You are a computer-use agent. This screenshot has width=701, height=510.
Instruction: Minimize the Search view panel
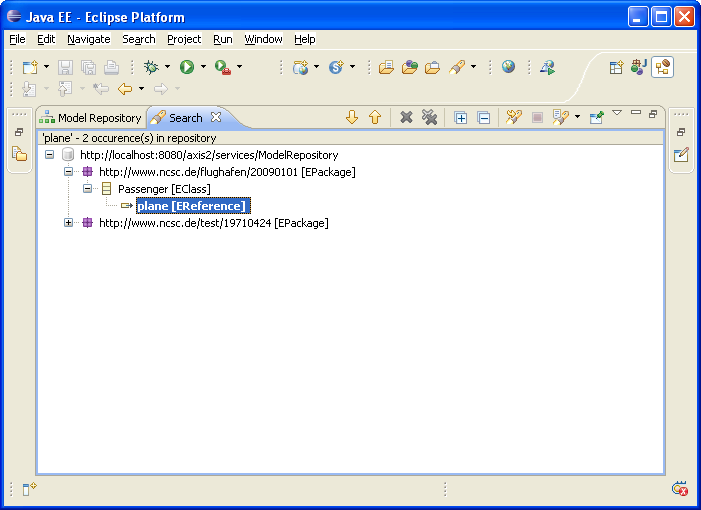(x=636, y=113)
